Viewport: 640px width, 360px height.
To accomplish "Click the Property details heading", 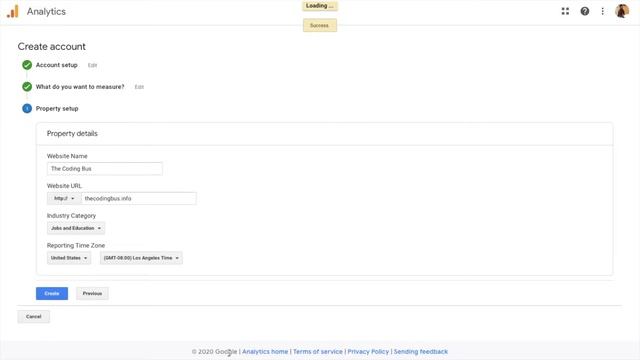I will point(72,133).
